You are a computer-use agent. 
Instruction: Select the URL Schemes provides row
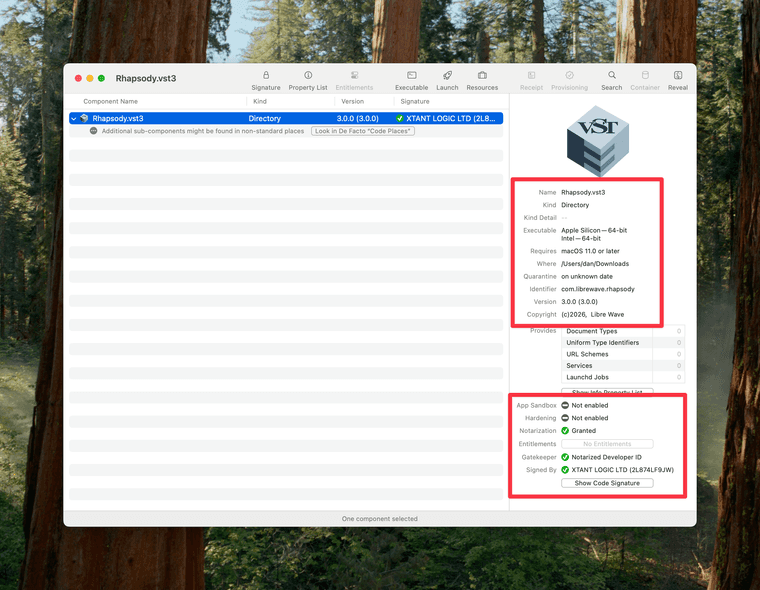pyautogui.click(x=623, y=354)
